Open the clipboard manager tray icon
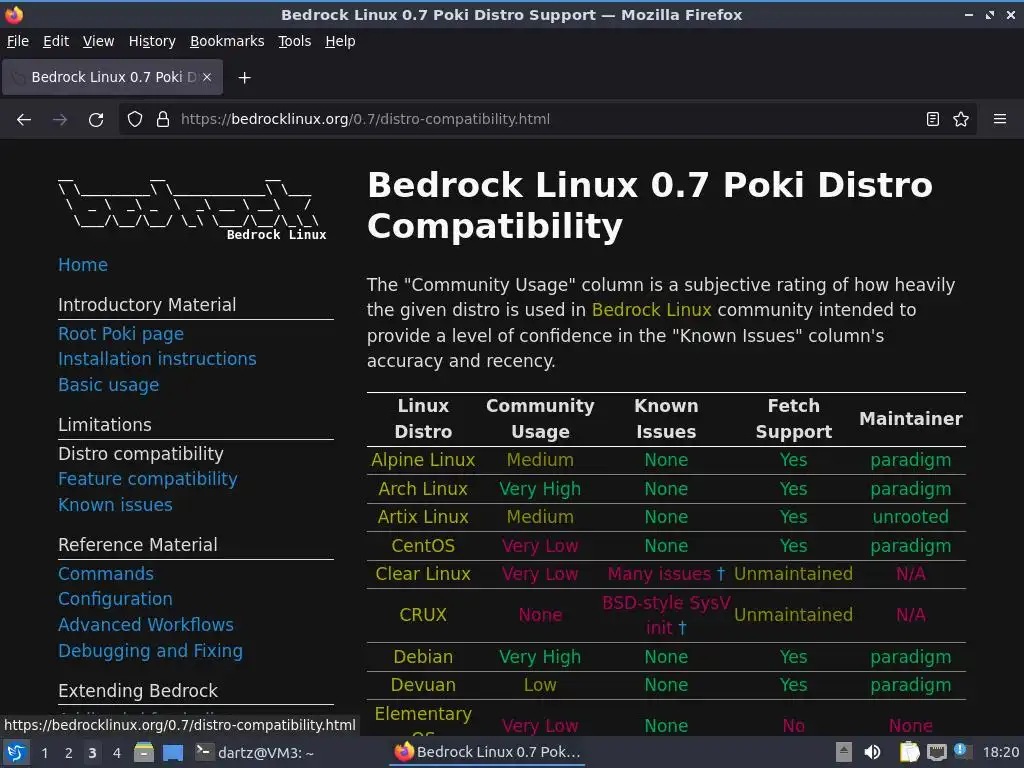The image size is (1024, 768). pyautogui.click(x=910, y=753)
